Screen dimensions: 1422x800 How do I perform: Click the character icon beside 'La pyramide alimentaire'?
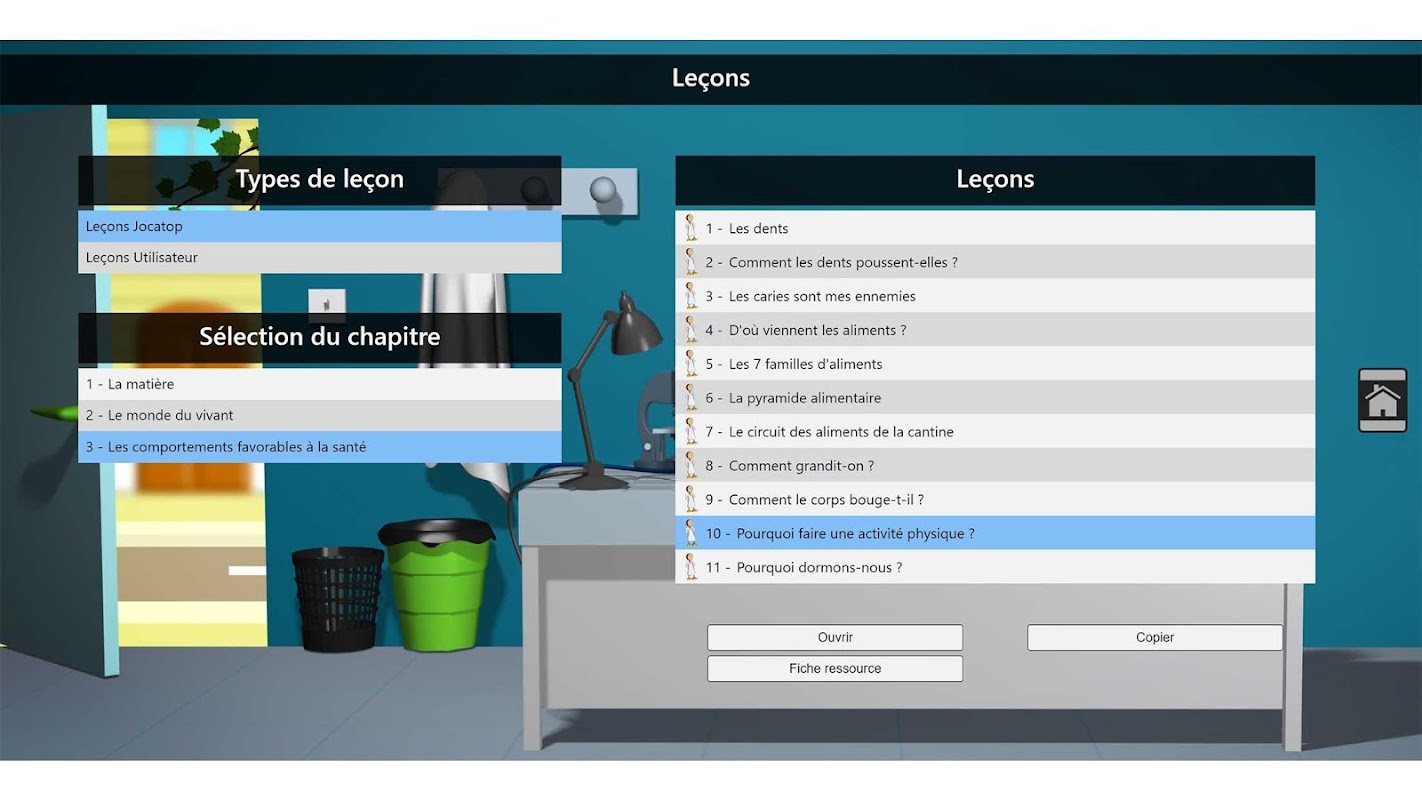tap(690, 398)
